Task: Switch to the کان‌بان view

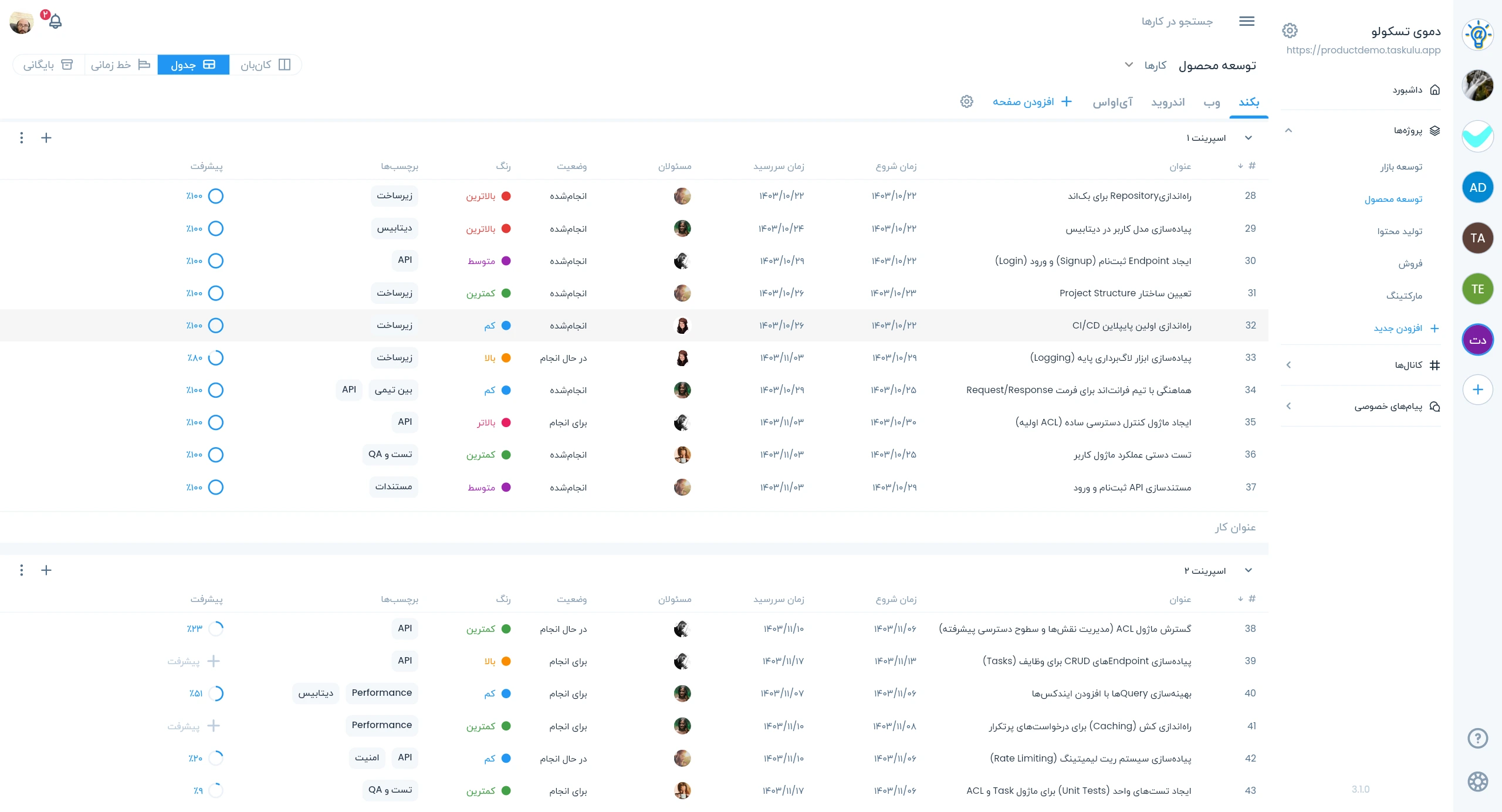Action: pyautogui.click(x=265, y=65)
